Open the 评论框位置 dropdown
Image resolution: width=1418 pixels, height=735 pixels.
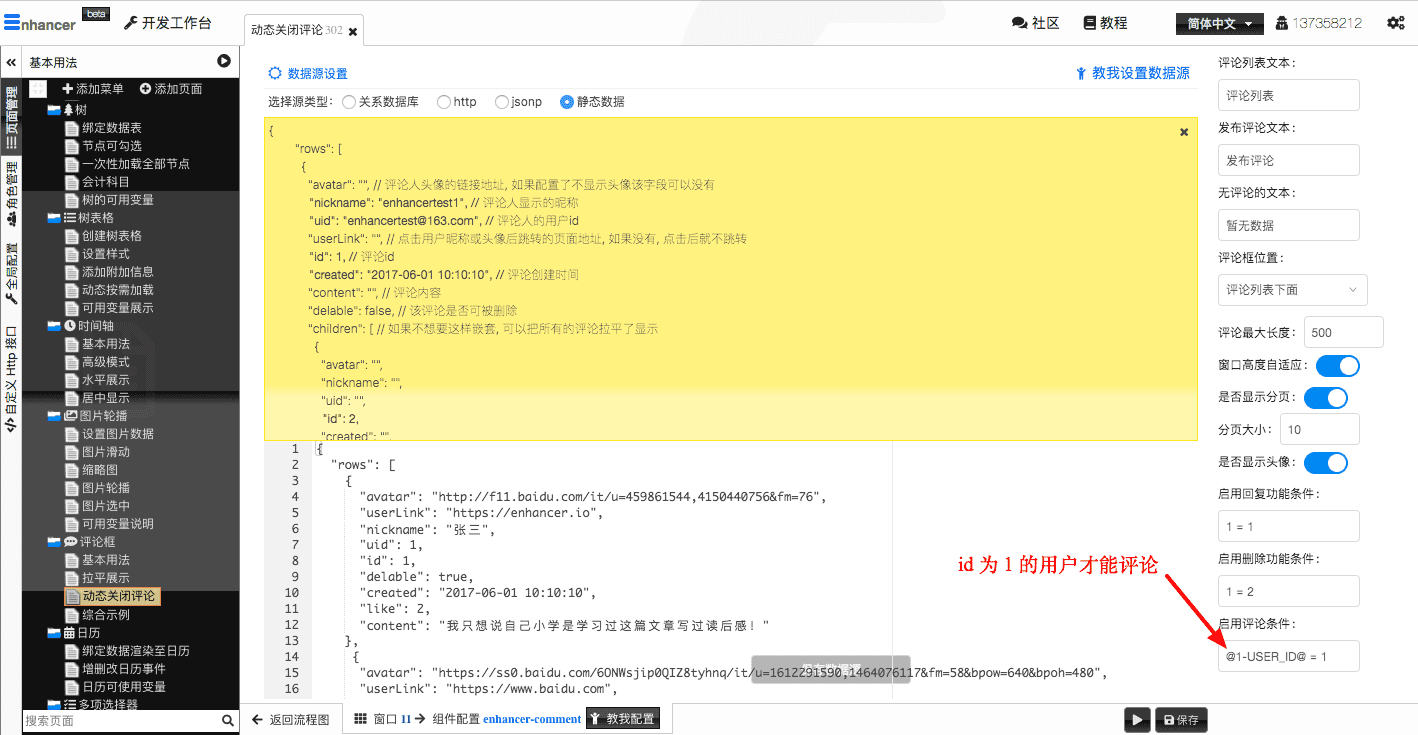pyautogui.click(x=1292, y=290)
